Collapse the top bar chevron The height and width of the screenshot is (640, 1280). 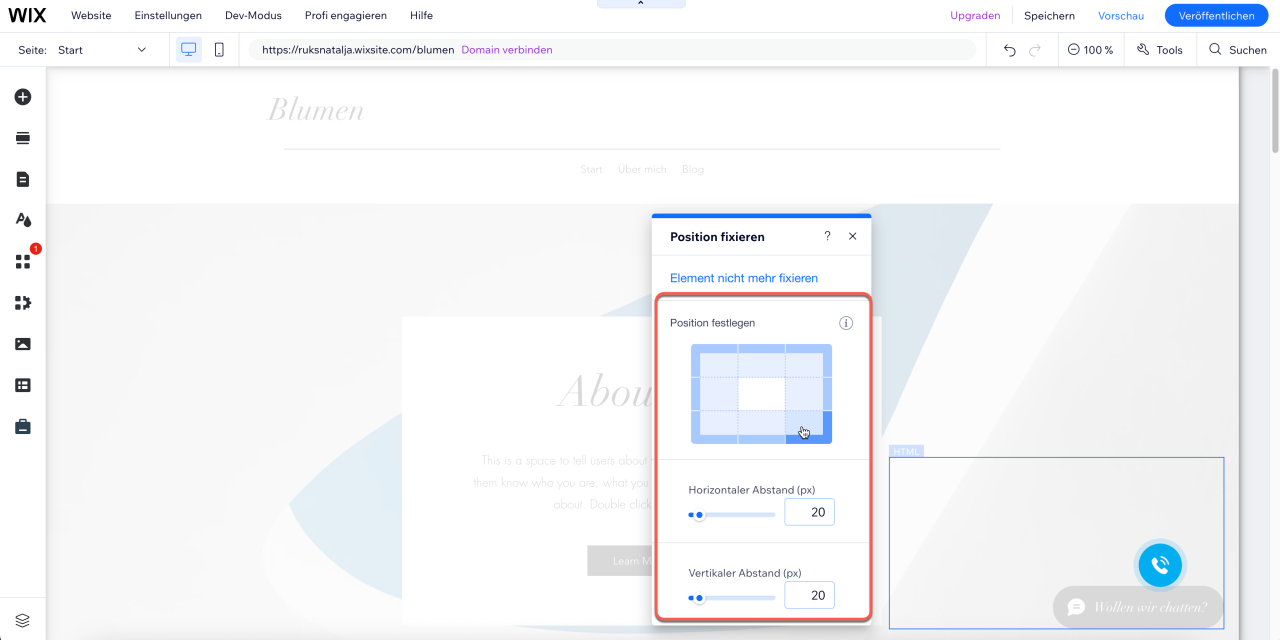pyautogui.click(x=641, y=4)
